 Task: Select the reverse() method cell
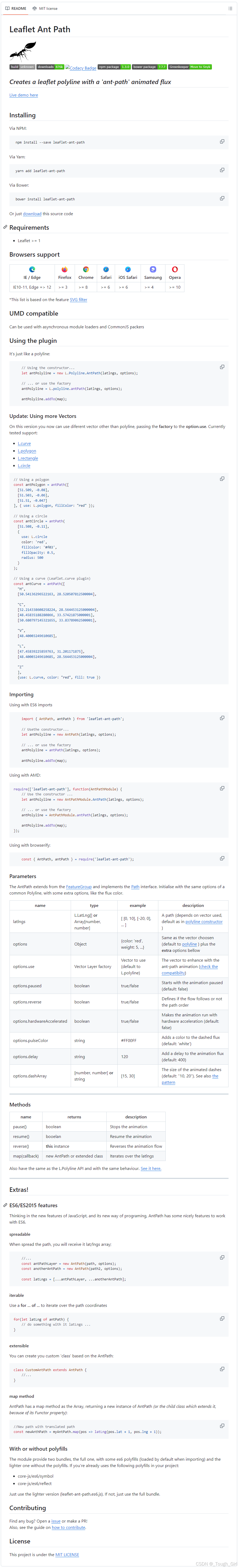click(26, 1146)
